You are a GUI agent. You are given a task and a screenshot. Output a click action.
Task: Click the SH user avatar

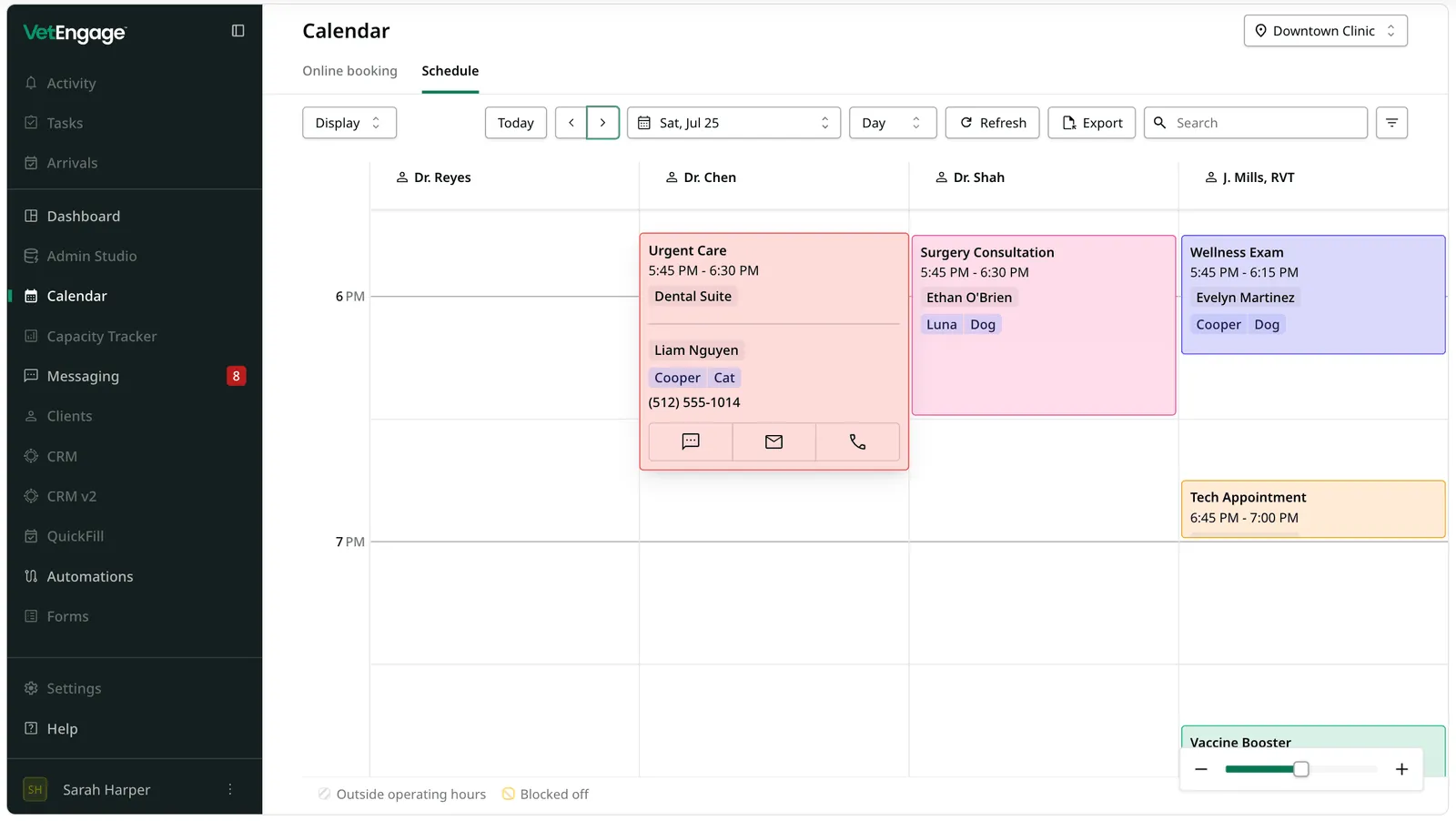pos(35,789)
